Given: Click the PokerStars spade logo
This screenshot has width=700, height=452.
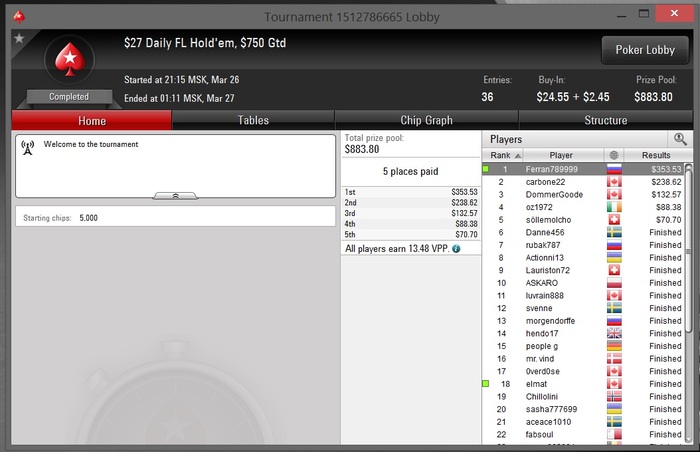Looking at the screenshot, I should pos(70,60).
